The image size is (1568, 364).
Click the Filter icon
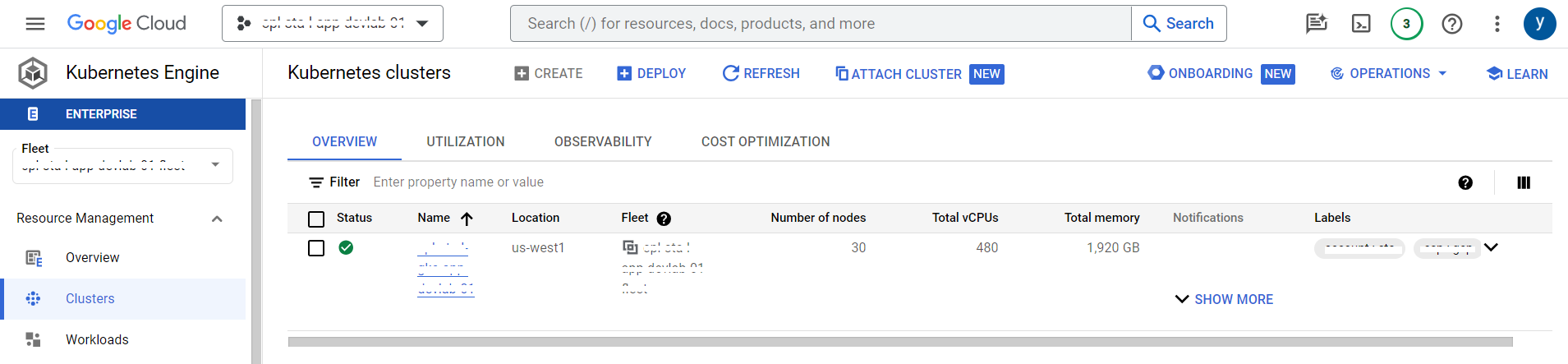pos(316,182)
